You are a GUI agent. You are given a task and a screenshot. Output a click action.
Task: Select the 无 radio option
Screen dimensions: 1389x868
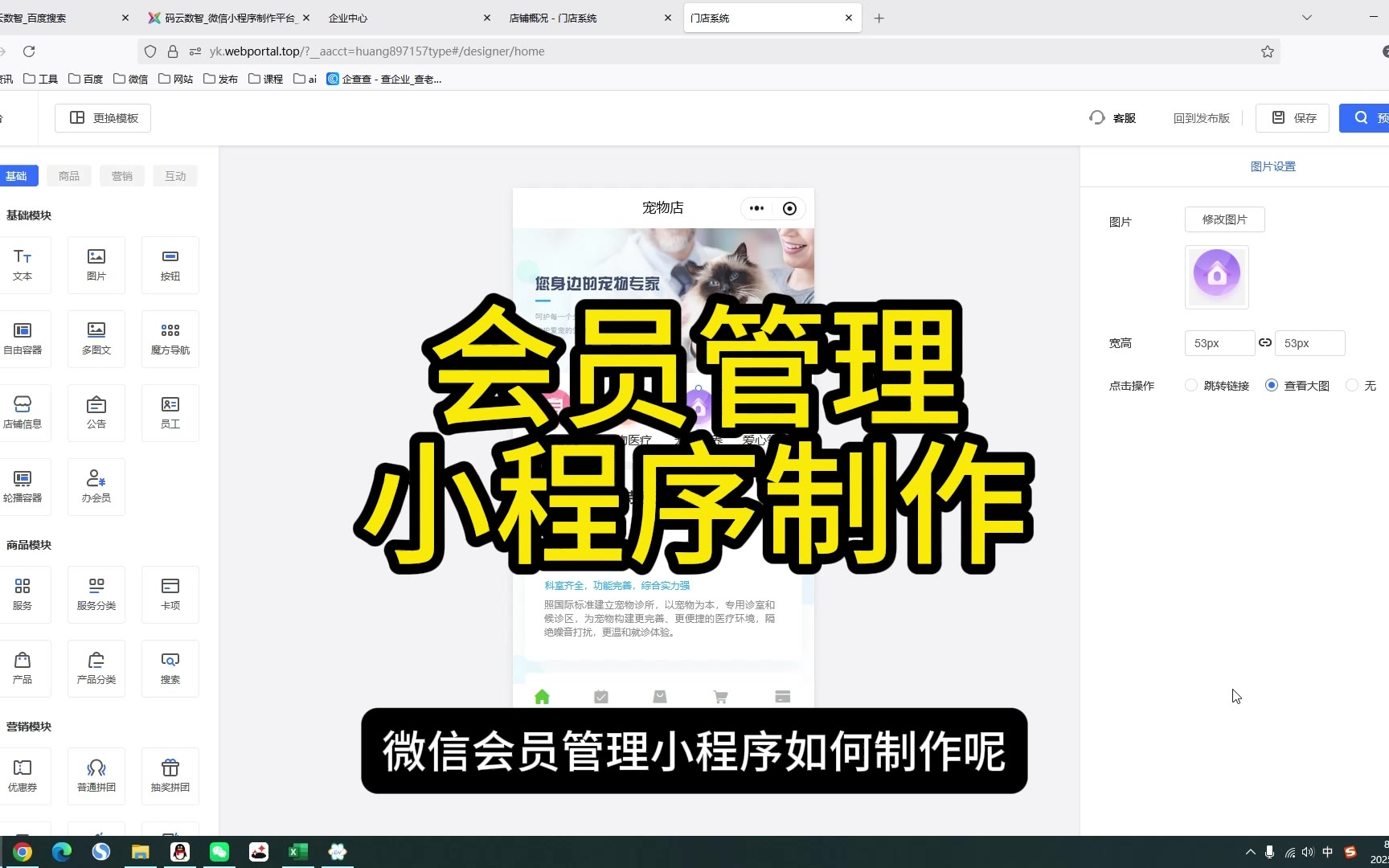(x=1352, y=385)
